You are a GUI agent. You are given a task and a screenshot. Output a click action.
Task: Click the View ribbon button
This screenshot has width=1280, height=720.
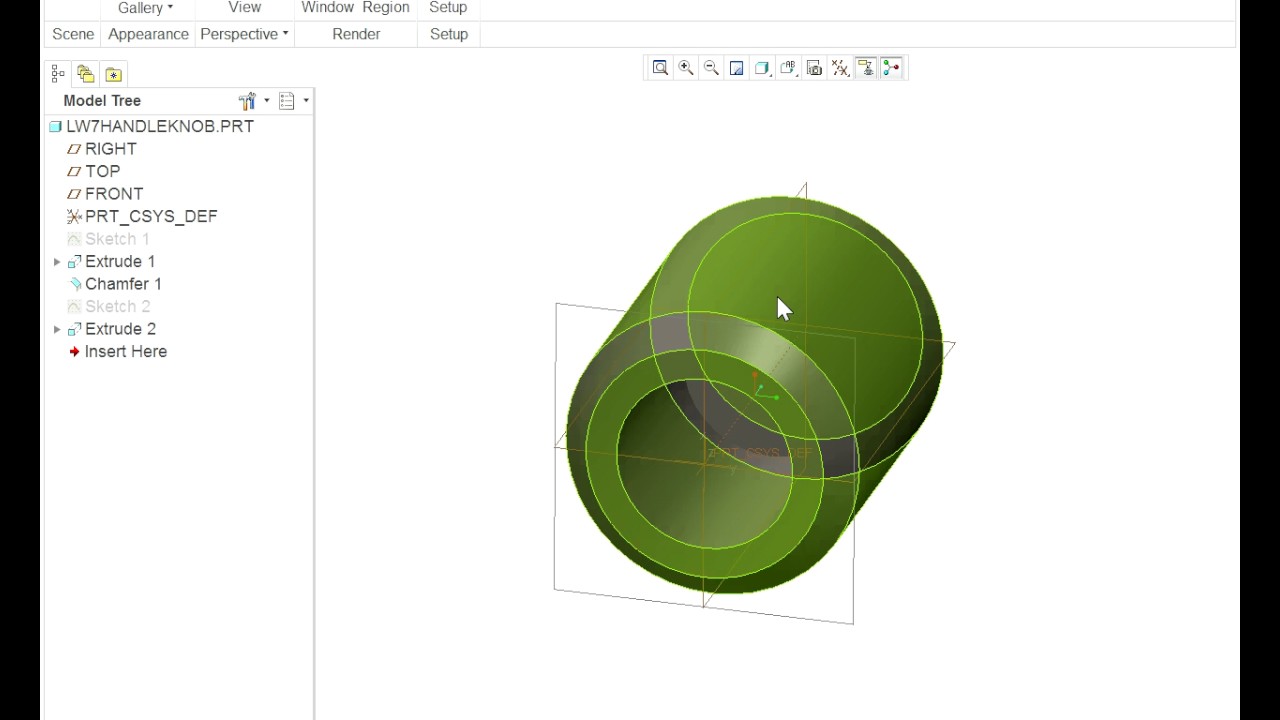[x=245, y=8]
